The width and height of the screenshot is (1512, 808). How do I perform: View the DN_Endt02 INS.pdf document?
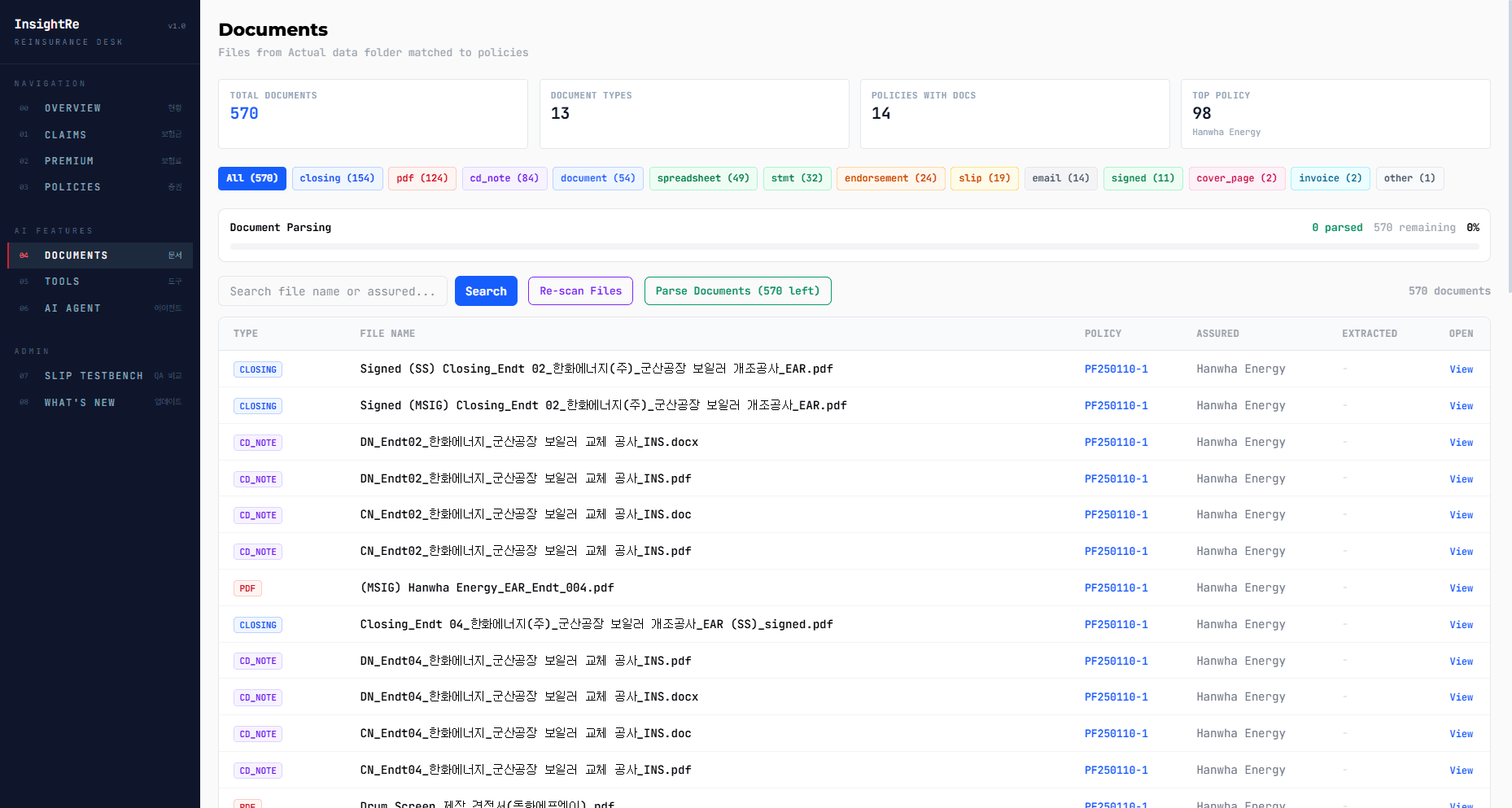(x=1461, y=479)
